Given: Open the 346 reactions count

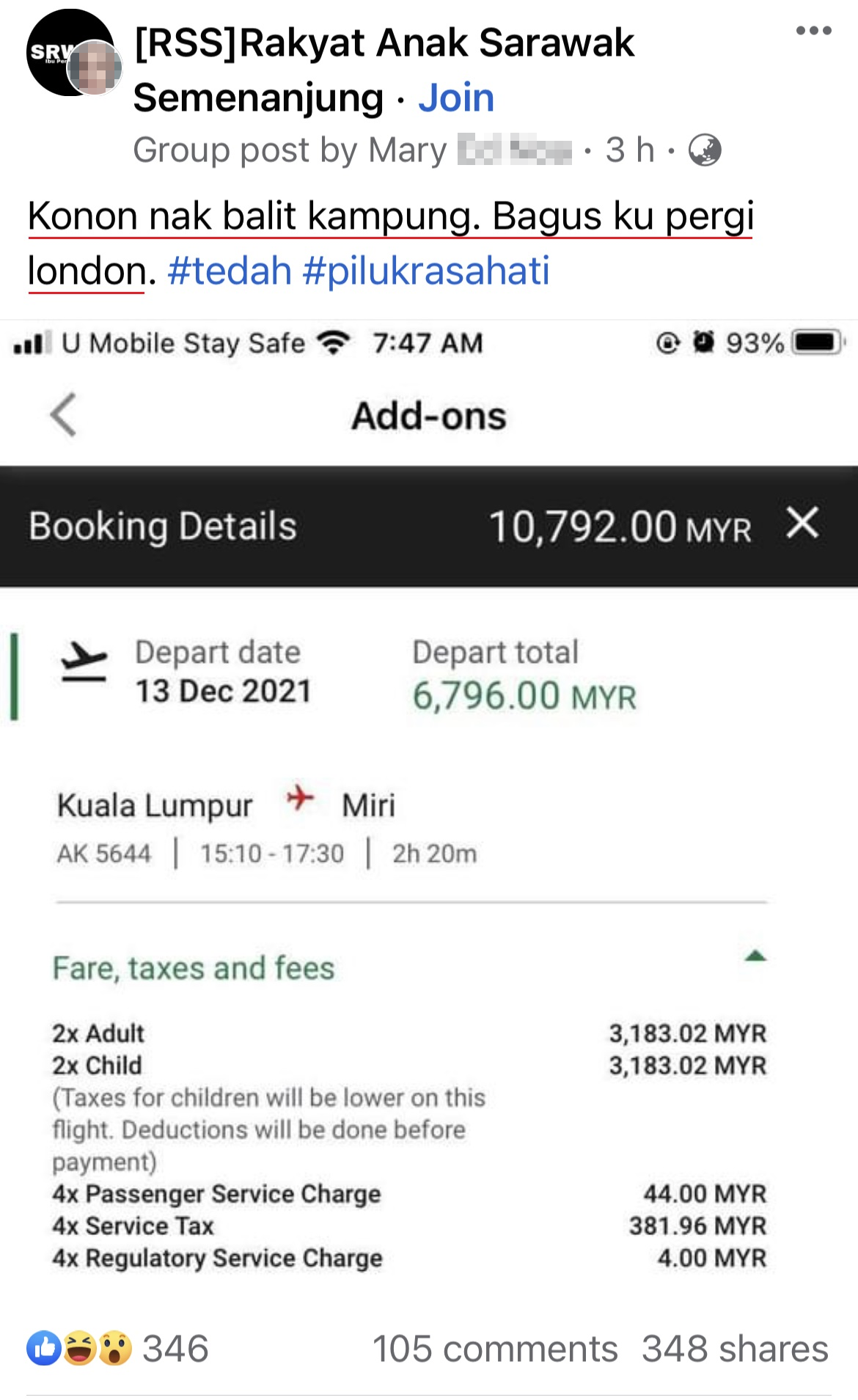Looking at the screenshot, I should 175,1349.
